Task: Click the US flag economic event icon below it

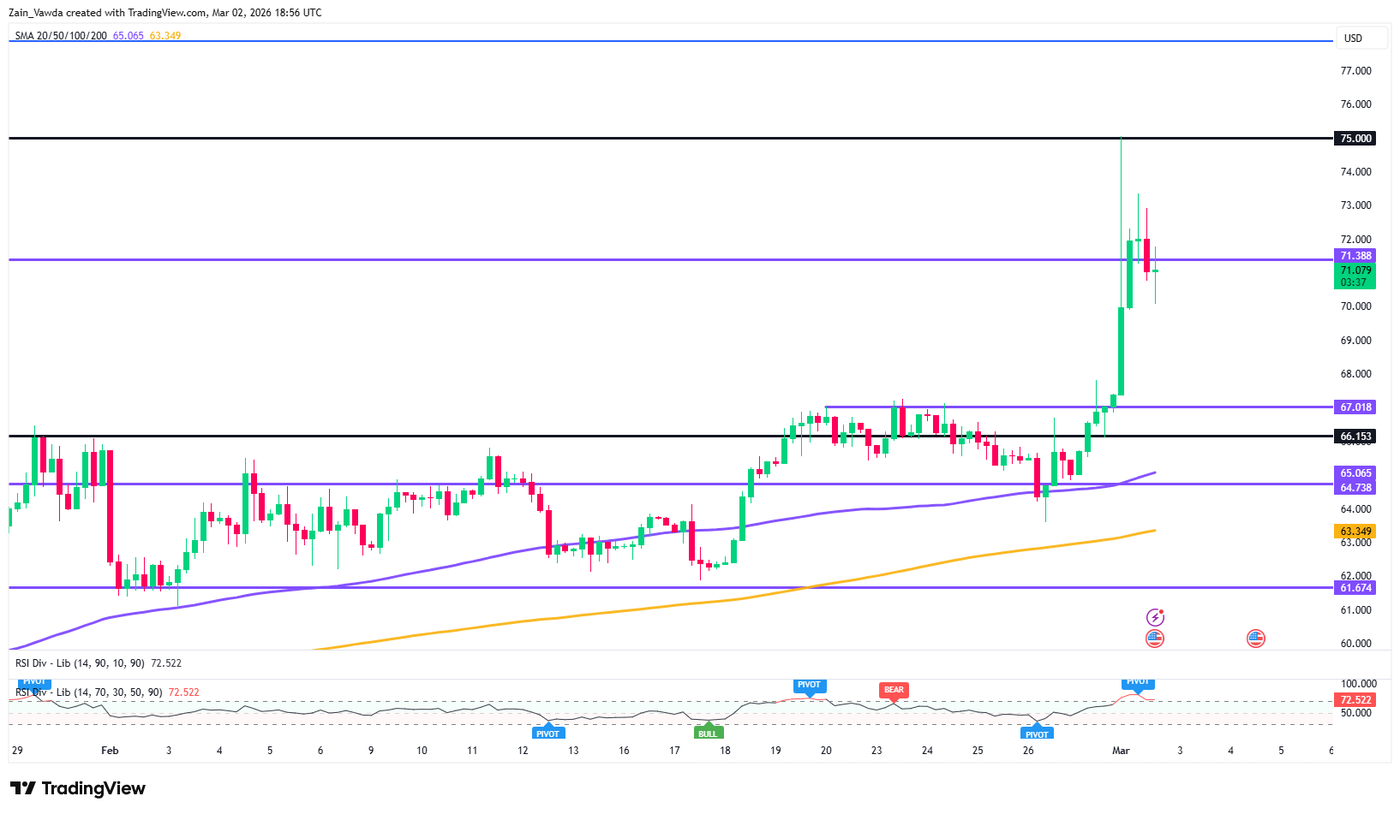Action: [1156, 637]
